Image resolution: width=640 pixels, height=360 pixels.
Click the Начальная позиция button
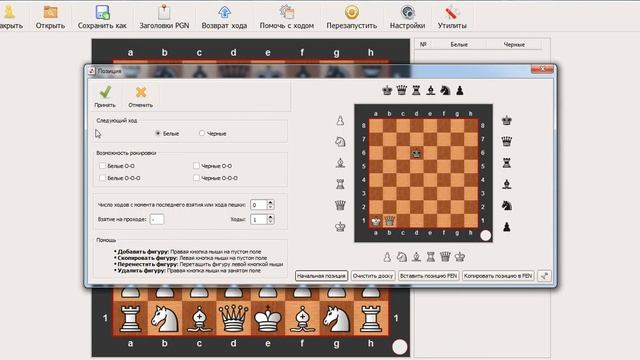pos(321,276)
